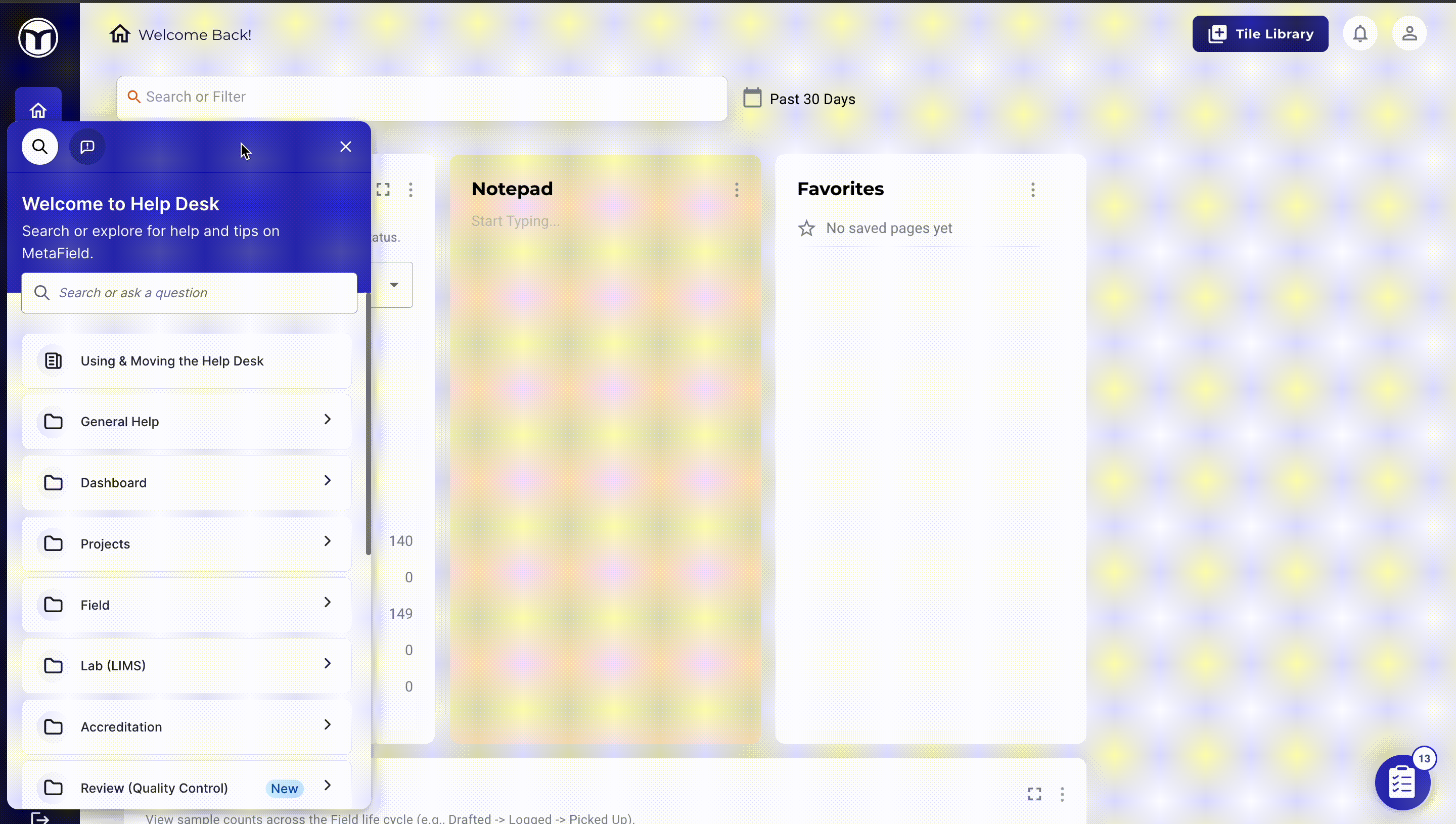1456x824 pixels.
Task: Open the dropdown arrow behind Help Desk
Action: (394, 285)
